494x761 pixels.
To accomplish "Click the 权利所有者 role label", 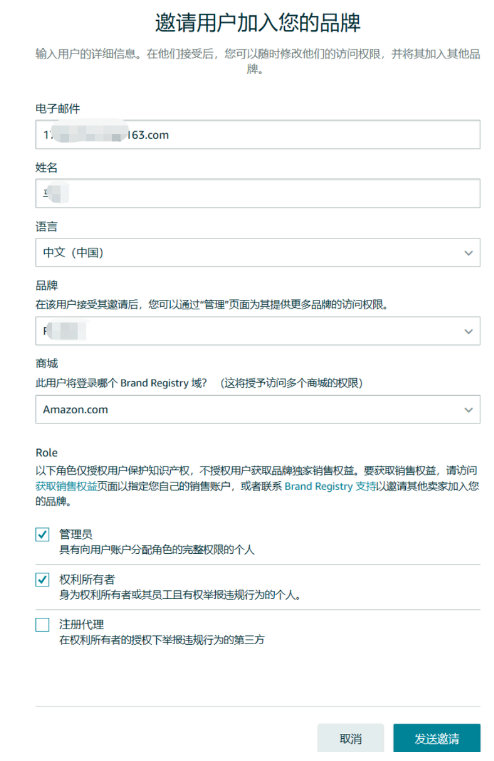I will point(87,579).
